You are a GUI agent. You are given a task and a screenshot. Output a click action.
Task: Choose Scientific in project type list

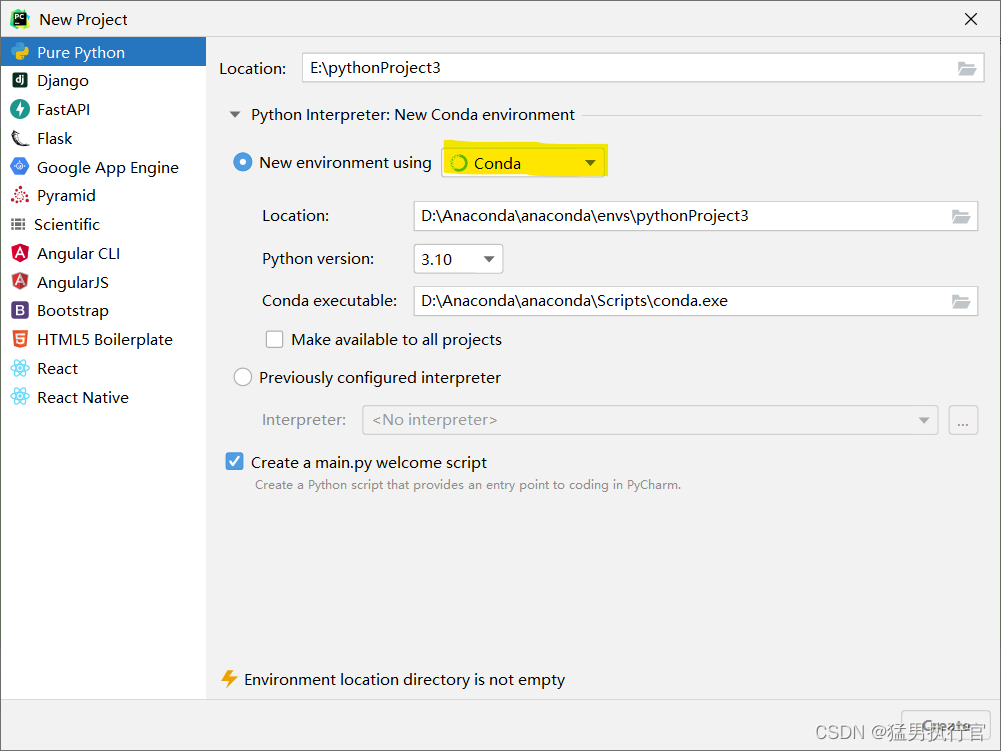[x=103, y=224]
